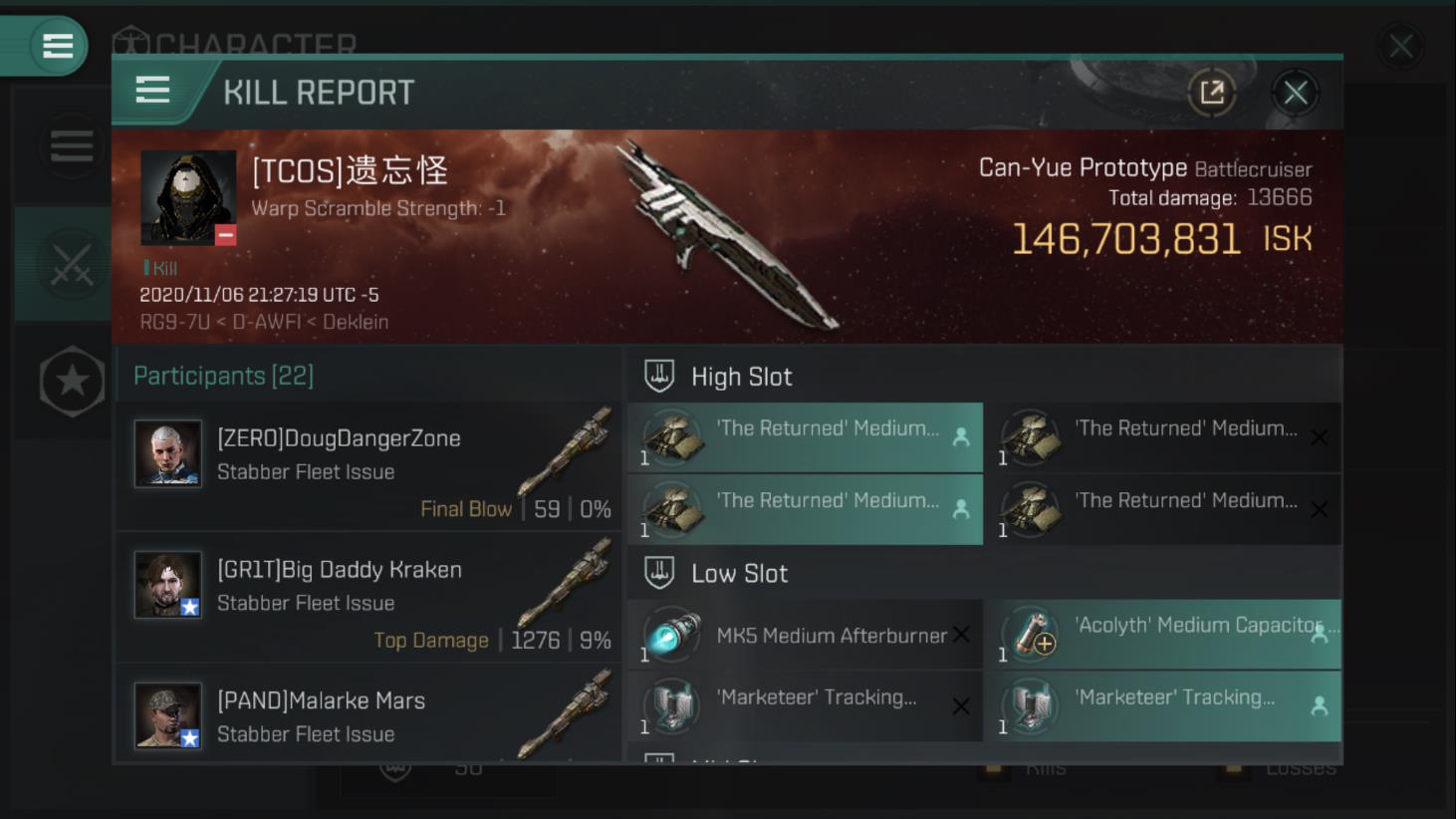Select the star badge sidebar icon
This screenshot has height=819, width=1456.
72,382
